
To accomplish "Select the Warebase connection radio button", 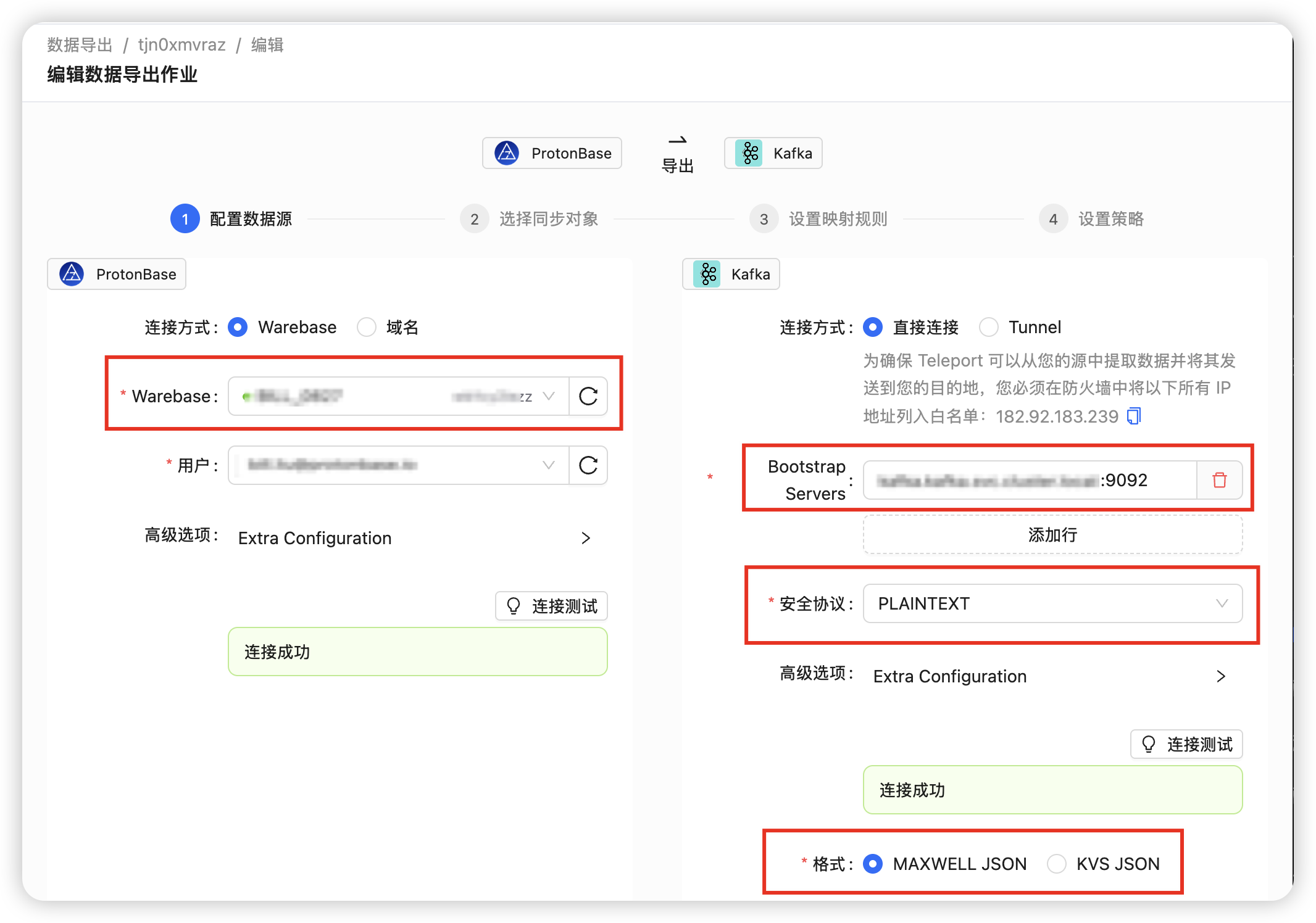I will 238,327.
